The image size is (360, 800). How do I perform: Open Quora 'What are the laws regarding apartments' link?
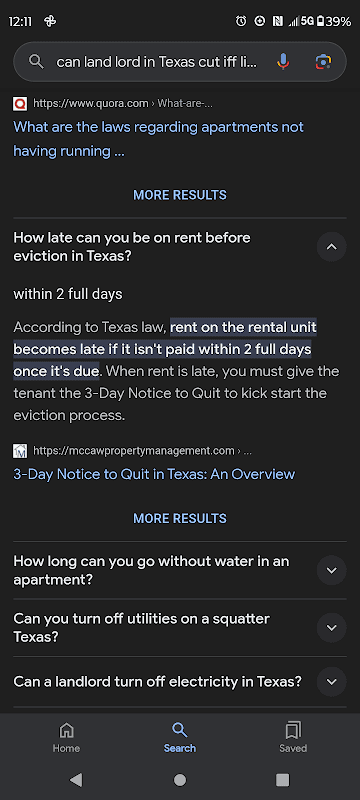tap(159, 139)
